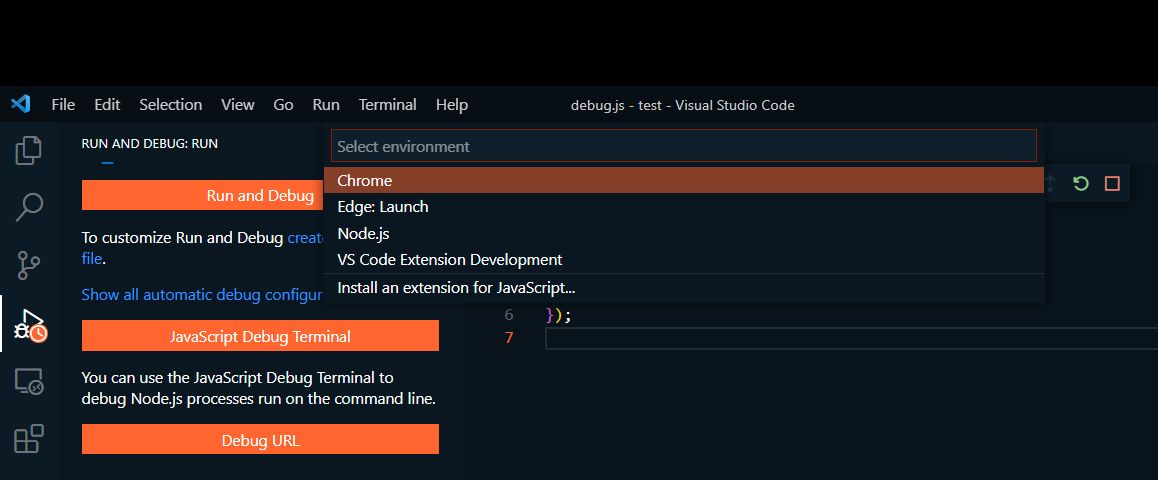Open the Source Control view

pyautogui.click(x=29, y=265)
